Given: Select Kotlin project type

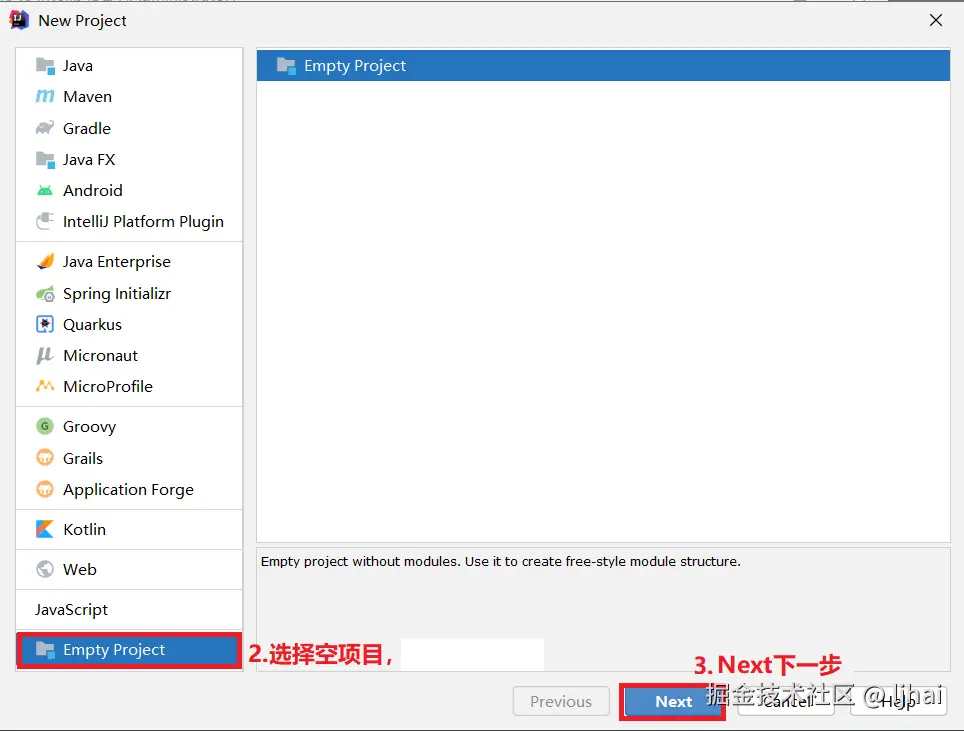Looking at the screenshot, I should click(129, 529).
